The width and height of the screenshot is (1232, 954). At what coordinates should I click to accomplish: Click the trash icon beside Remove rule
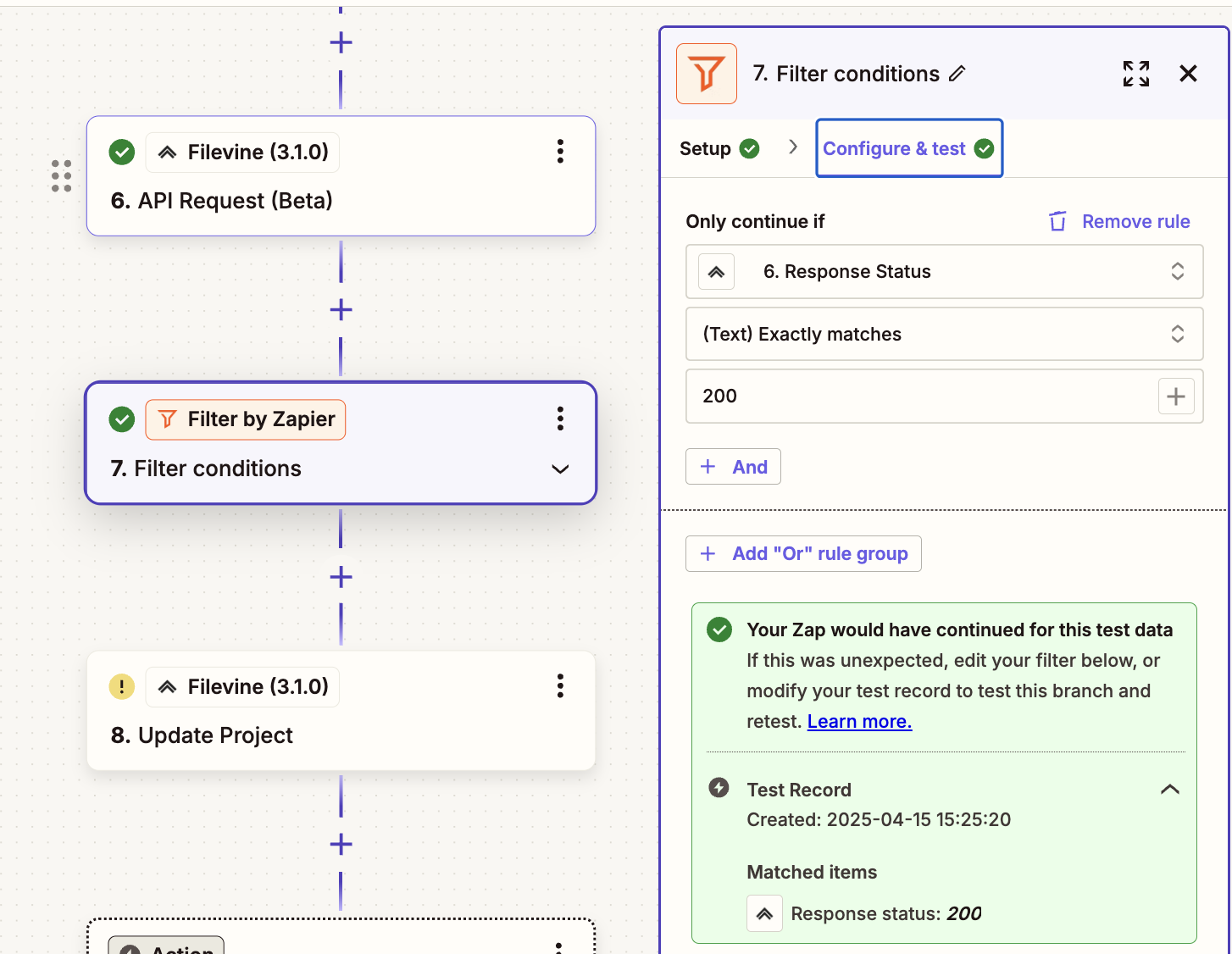click(1057, 221)
